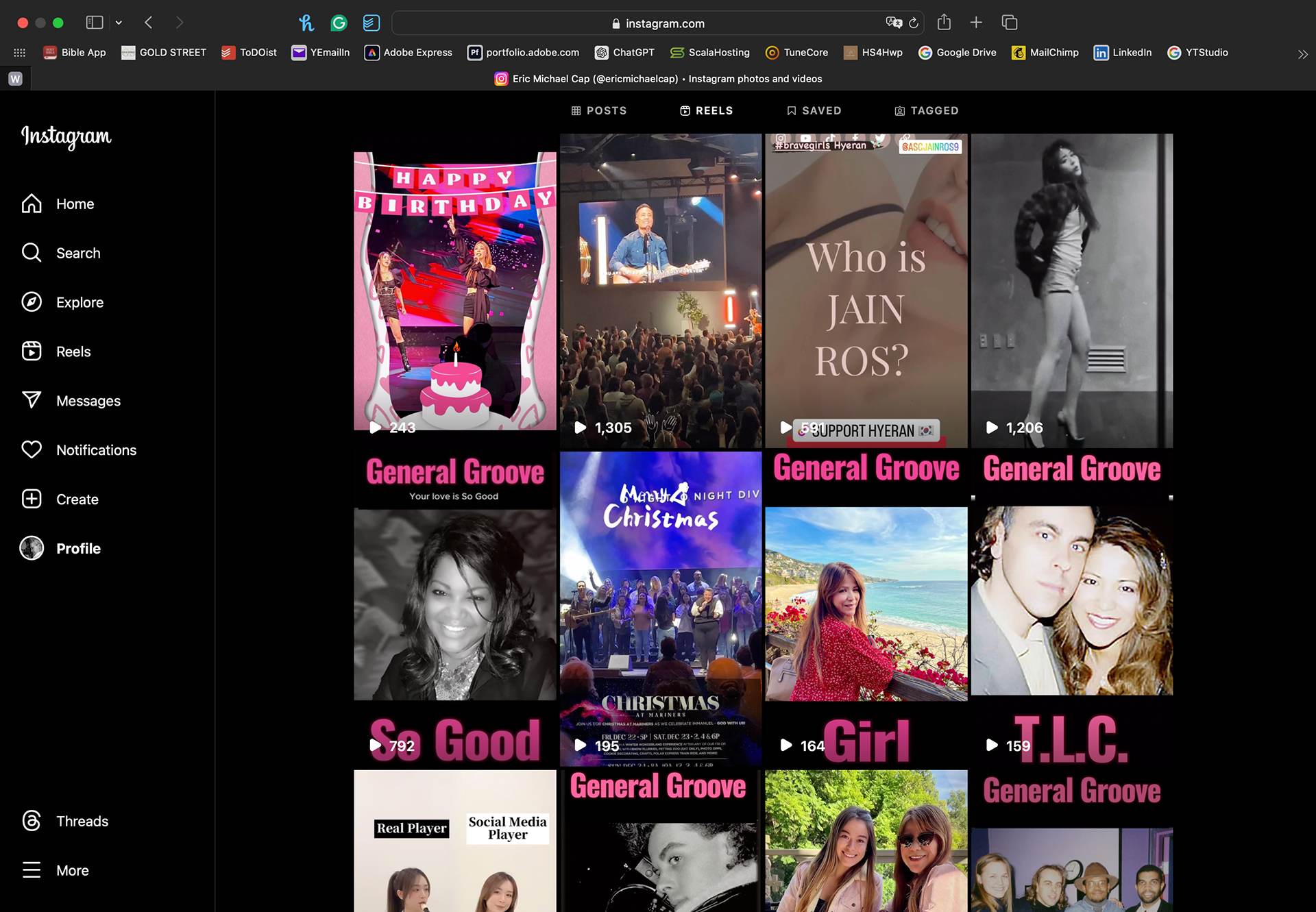The image size is (1316, 912).
Task: Show hidden bookmarks with double chevron
Action: tap(1302, 53)
